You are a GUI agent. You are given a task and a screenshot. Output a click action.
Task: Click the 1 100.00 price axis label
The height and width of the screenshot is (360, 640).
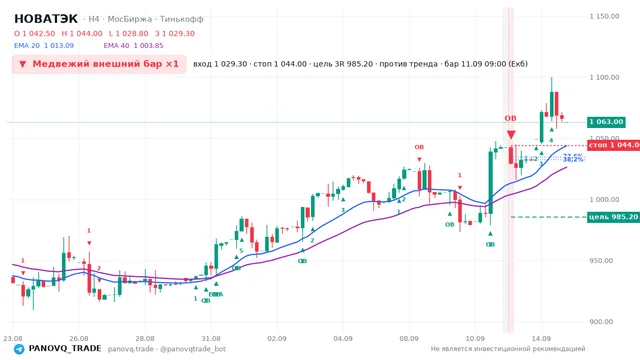tap(604, 77)
